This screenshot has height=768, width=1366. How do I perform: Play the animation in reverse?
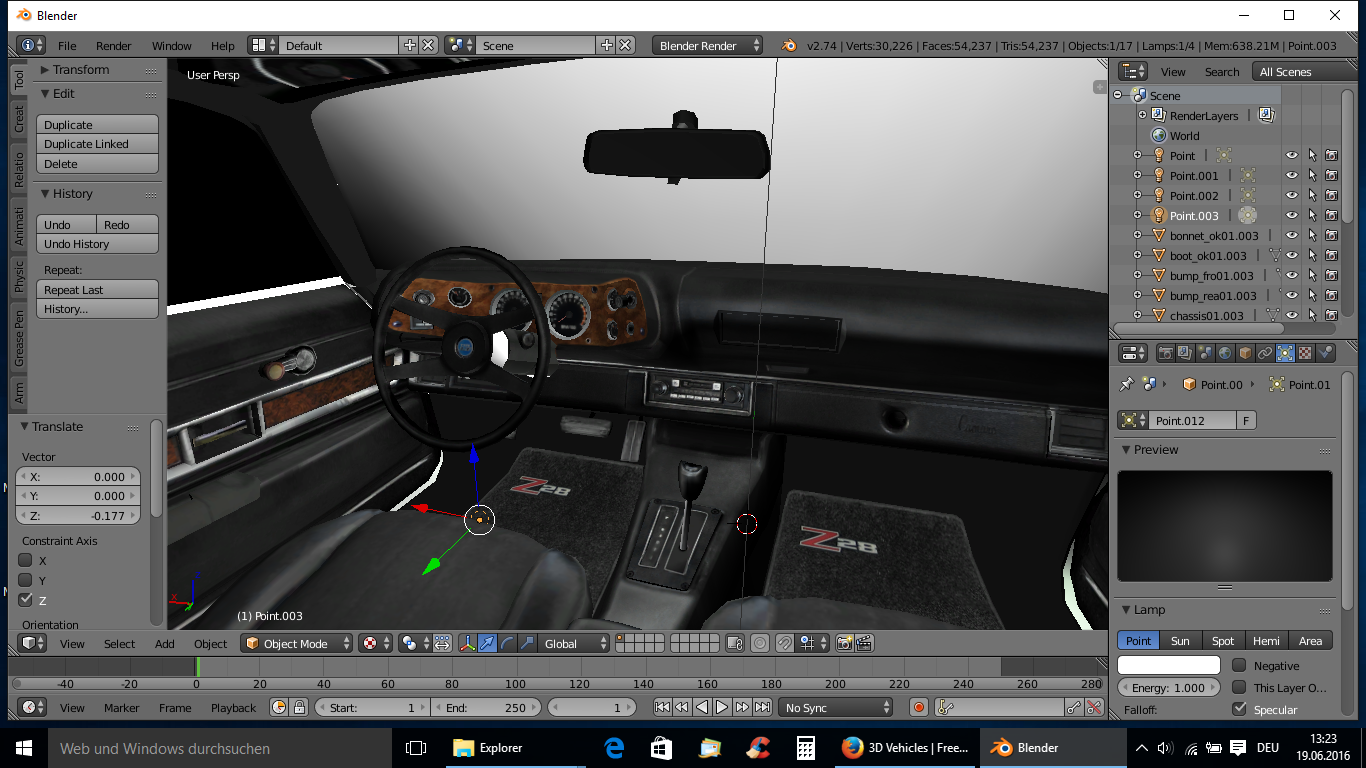tap(702, 707)
